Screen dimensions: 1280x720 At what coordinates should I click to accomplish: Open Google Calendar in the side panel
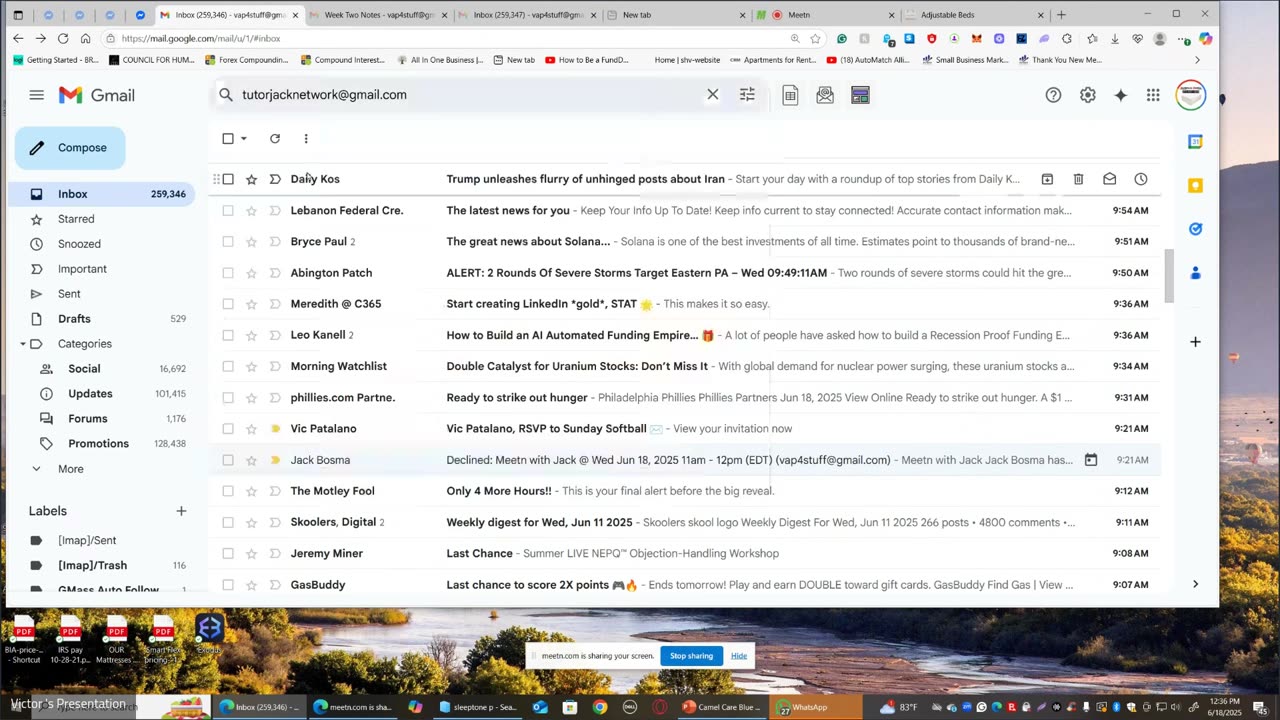click(1195, 142)
